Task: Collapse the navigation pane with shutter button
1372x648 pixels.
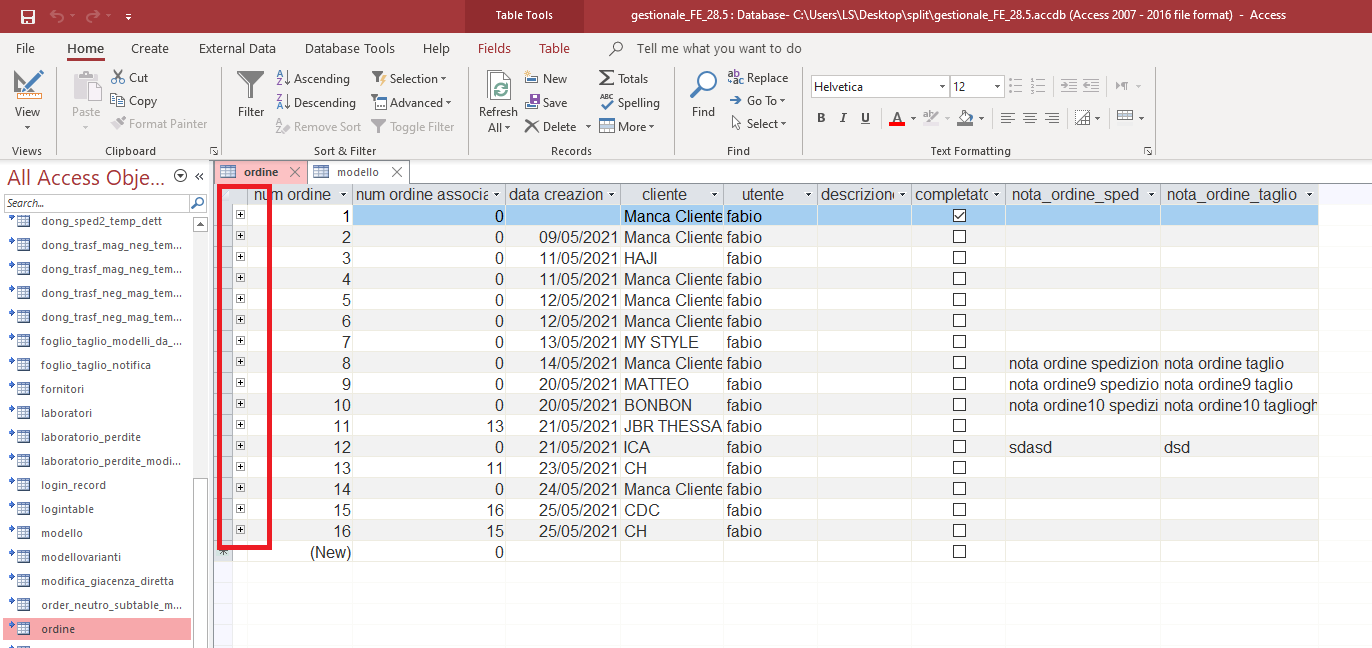Action: [x=199, y=176]
